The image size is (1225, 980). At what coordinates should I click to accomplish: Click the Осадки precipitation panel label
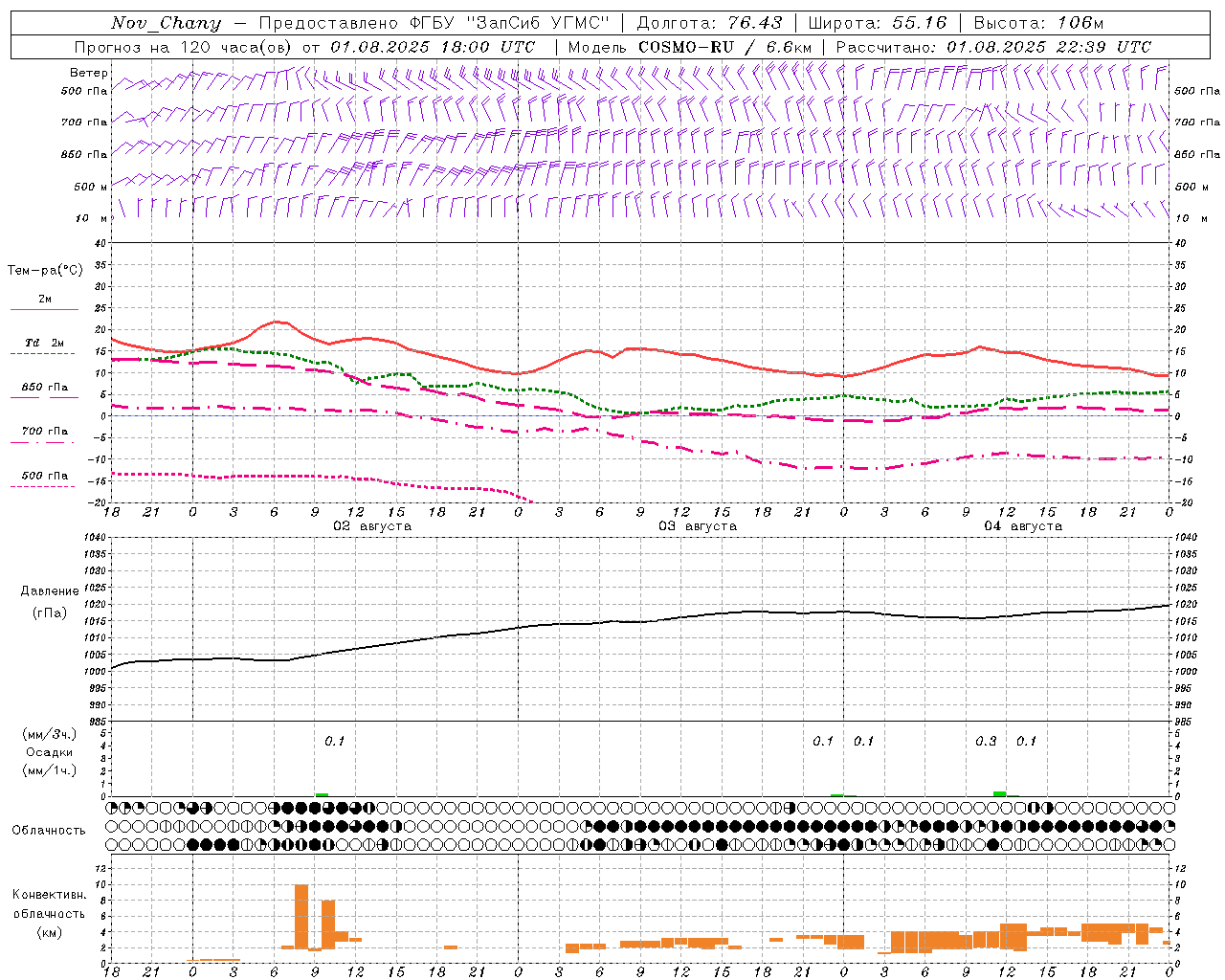49,752
